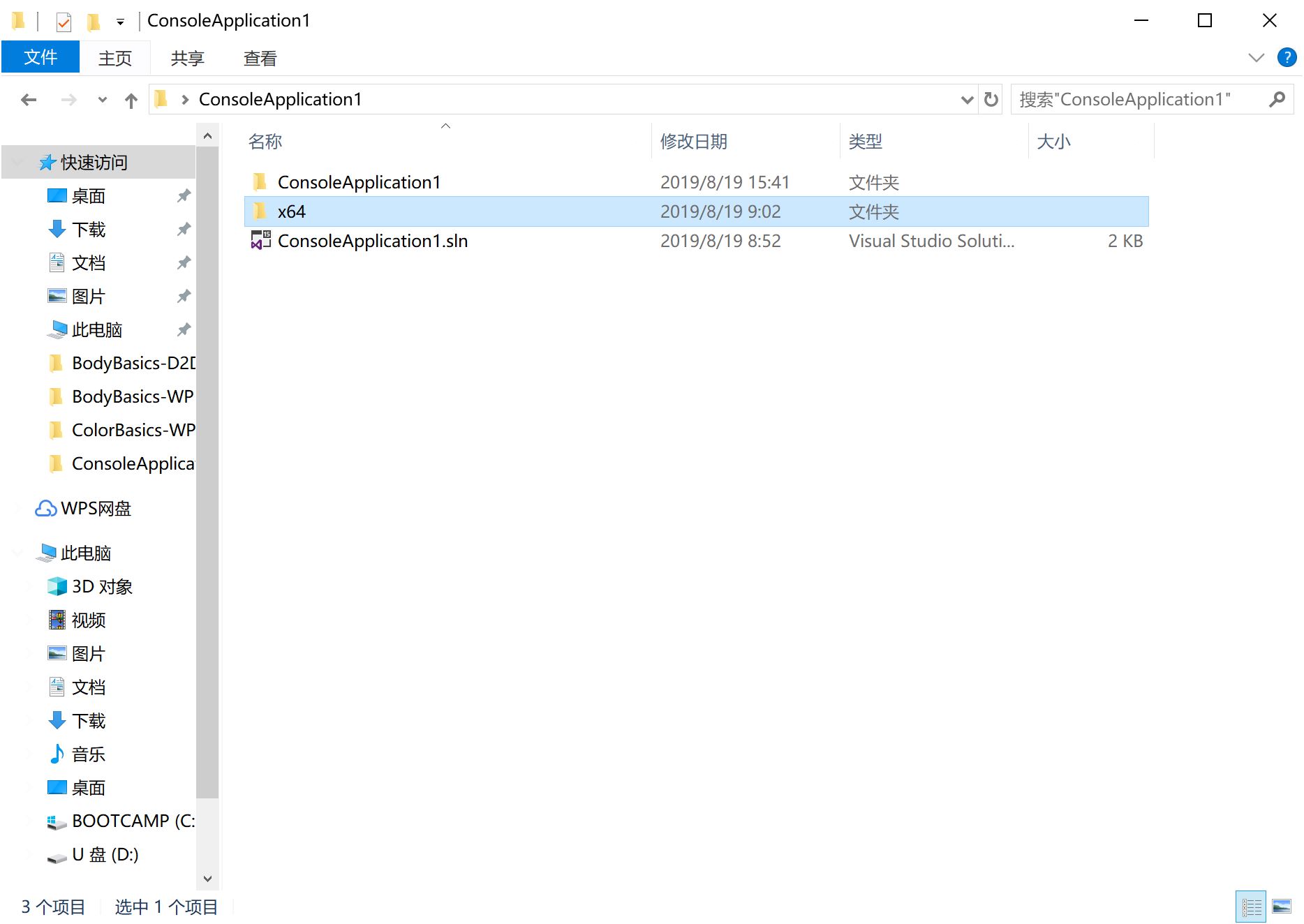Click the Back navigation arrow

click(x=29, y=100)
